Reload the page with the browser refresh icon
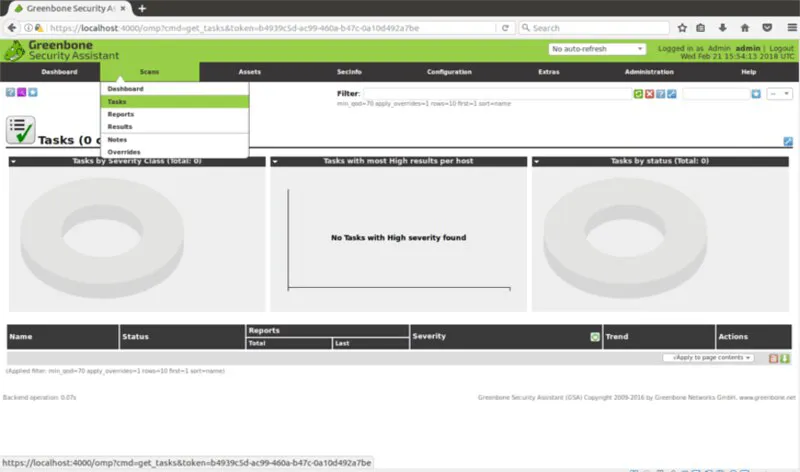 click(505, 28)
